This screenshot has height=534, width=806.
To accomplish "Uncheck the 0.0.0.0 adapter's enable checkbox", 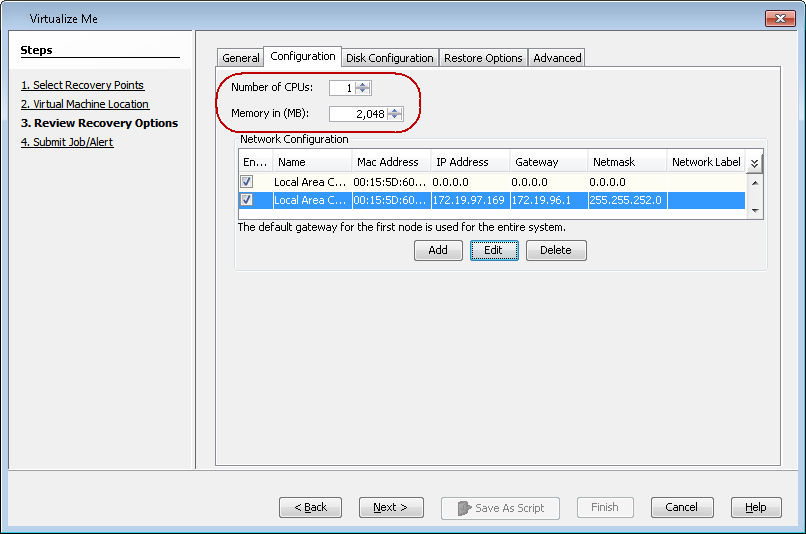I will [x=247, y=181].
